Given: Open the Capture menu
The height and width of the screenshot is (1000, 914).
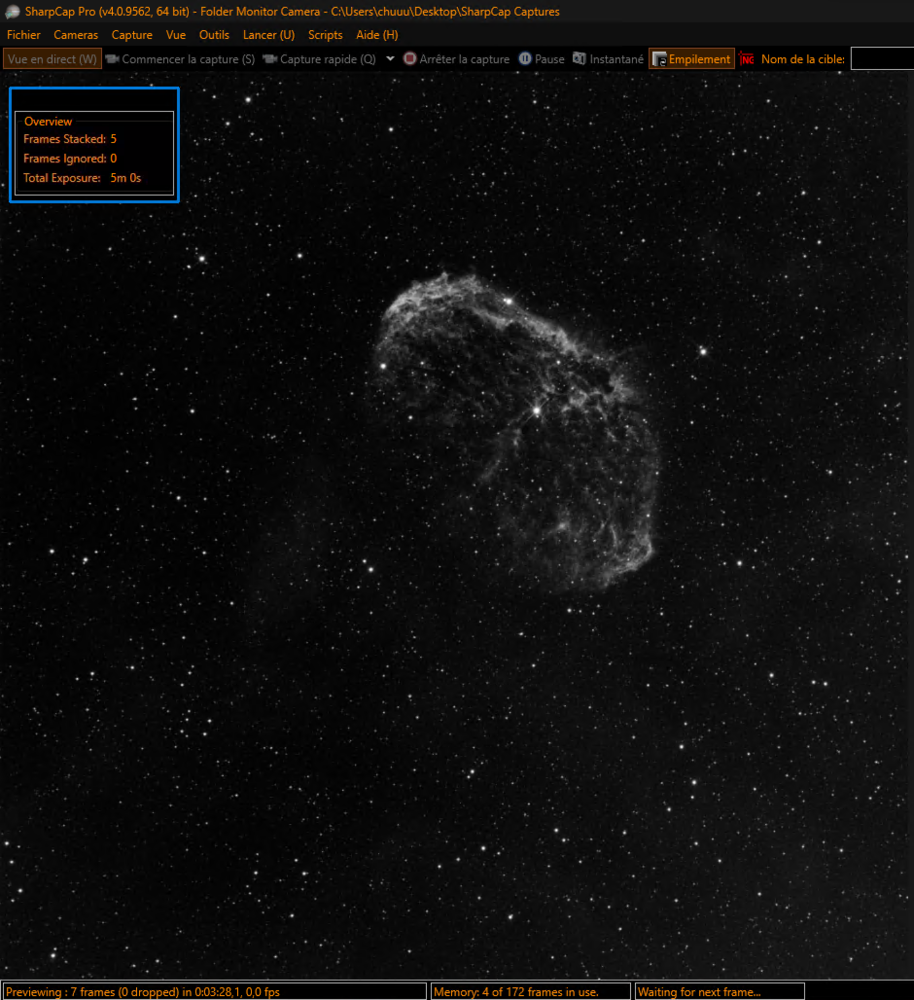Looking at the screenshot, I should point(132,35).
